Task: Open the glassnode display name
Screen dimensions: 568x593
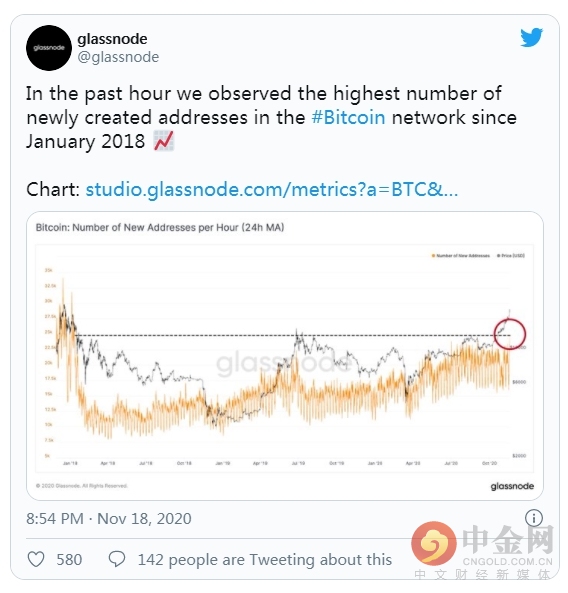Action: (112, 39)
